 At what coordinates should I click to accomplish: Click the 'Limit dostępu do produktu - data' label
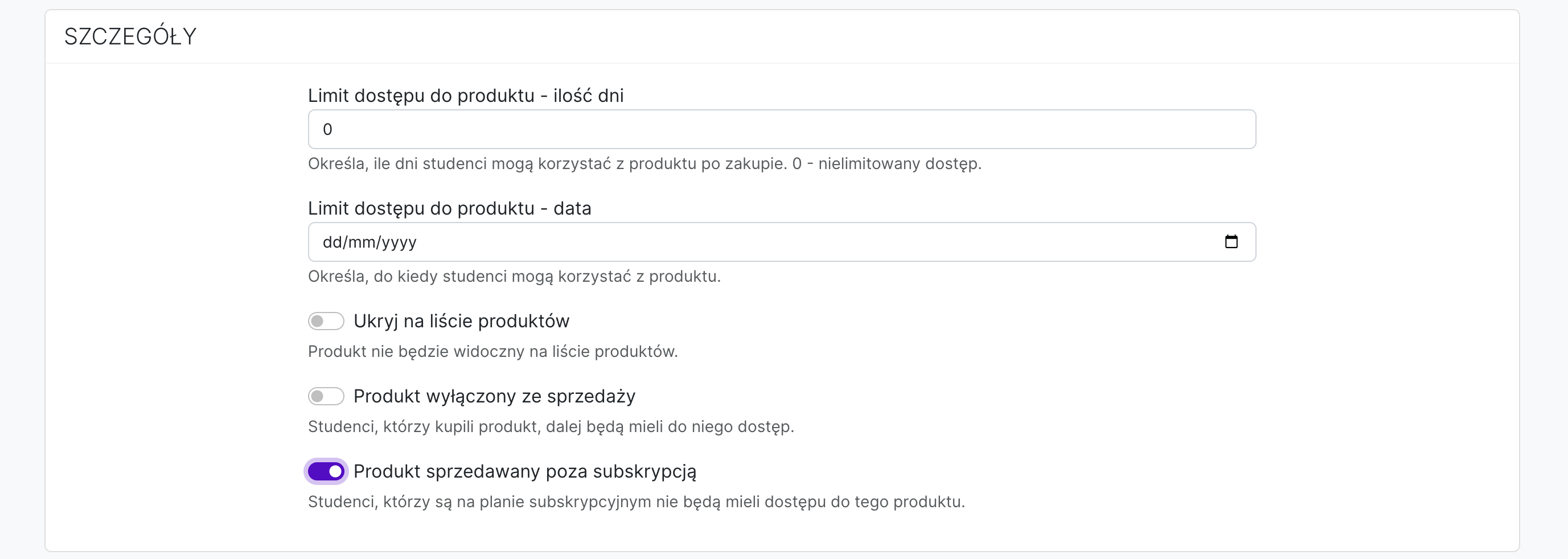click(x=450, y=208)
